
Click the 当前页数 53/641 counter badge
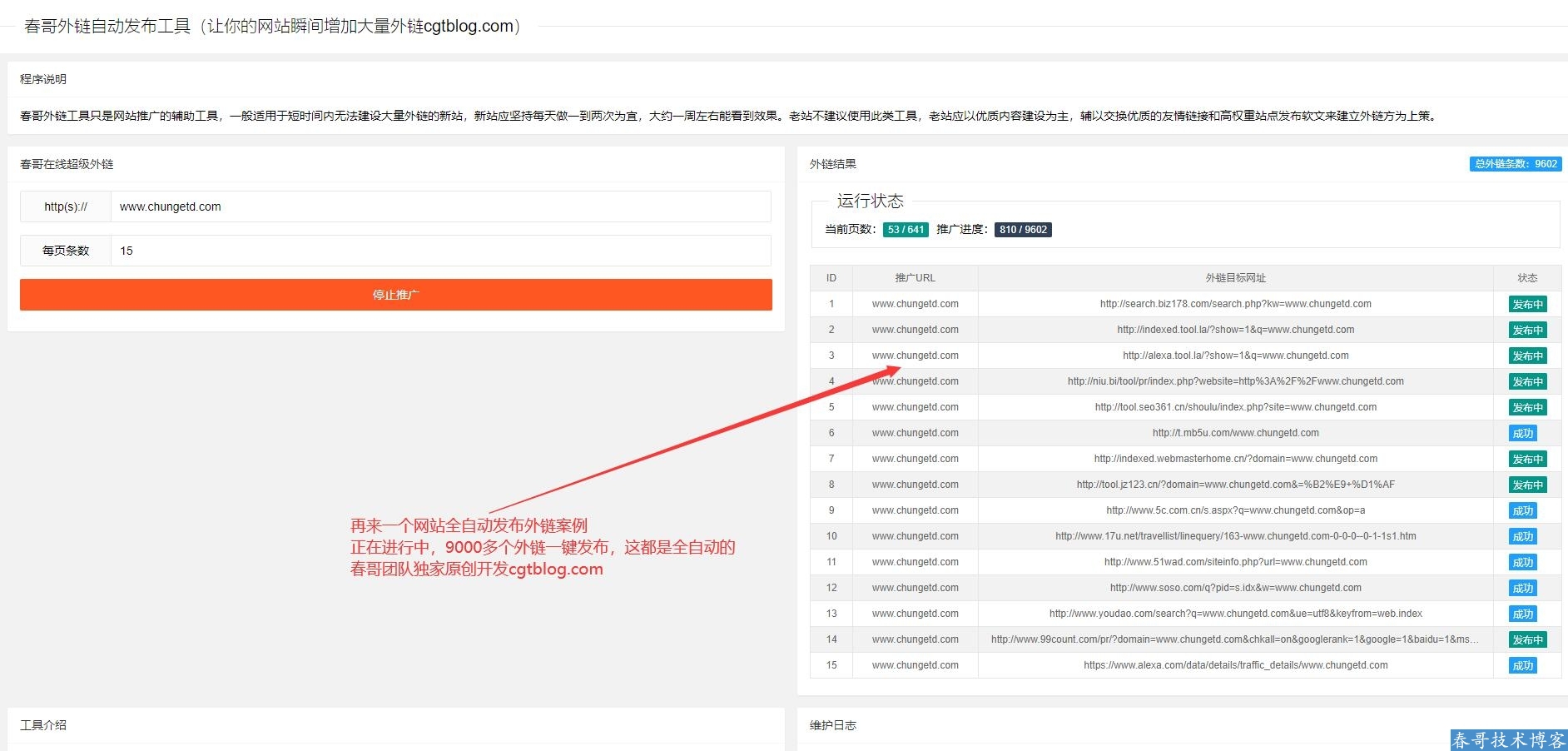[x=906, y=229]
